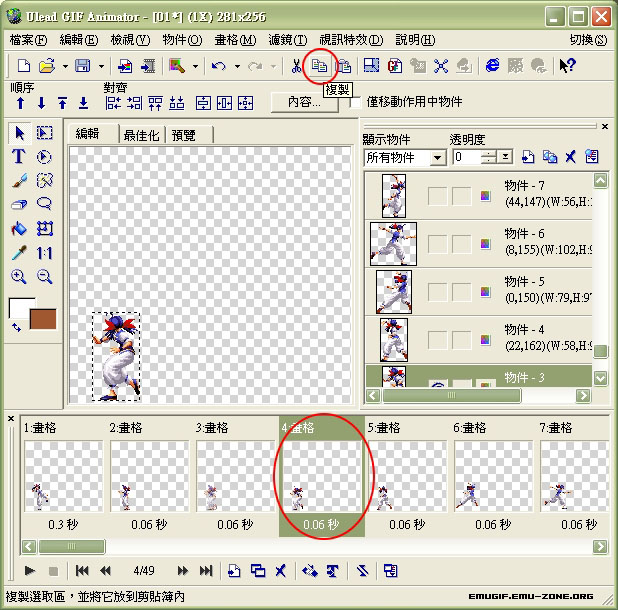
Task: Select the Fill bucket tool
Action: 19,228
